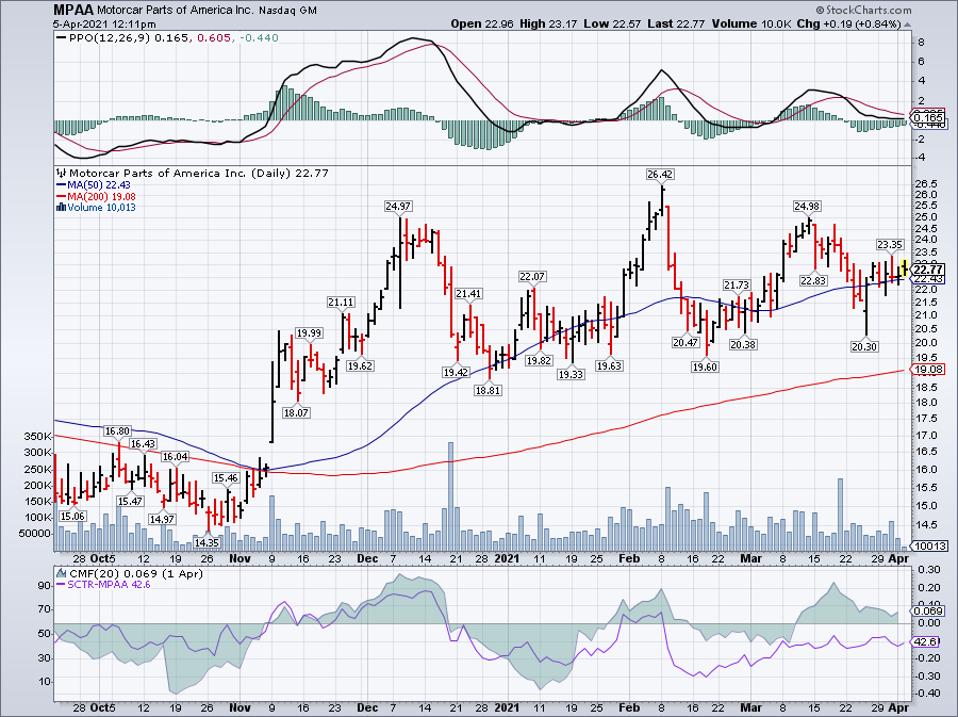Click the 19.60 low price label
This screenshot has height=717, width=958.
(x=704, y=367)
